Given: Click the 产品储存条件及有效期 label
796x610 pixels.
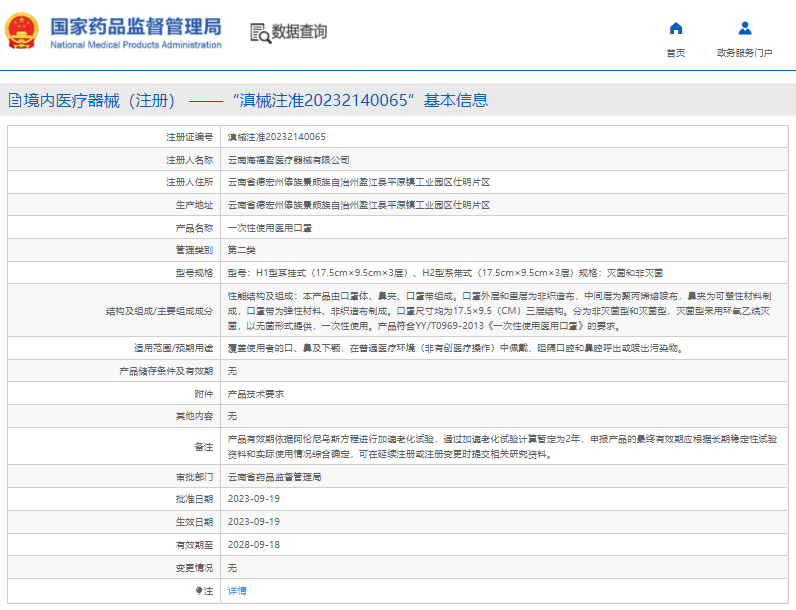Looking at the screenshot, I should tap(167, 371).
